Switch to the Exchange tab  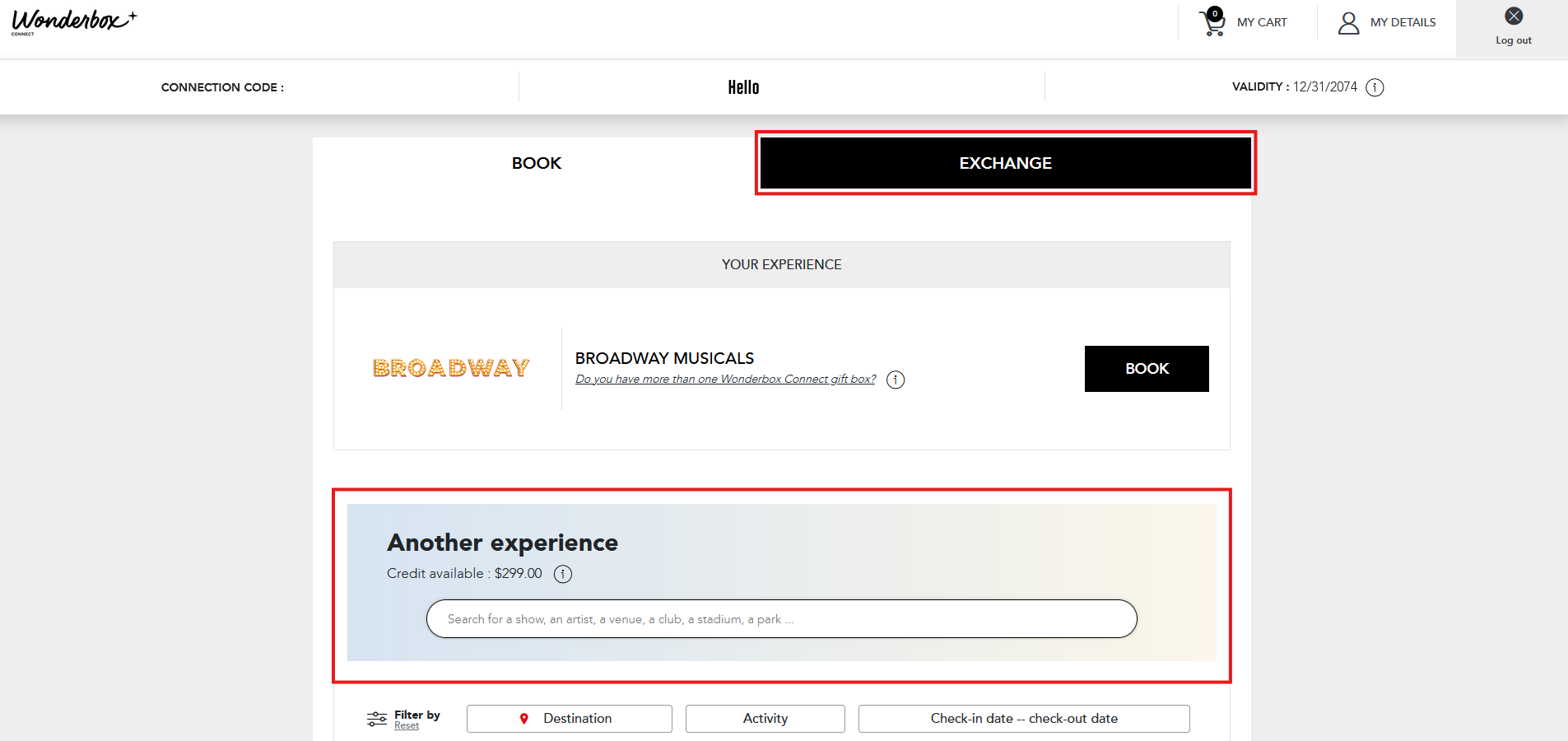[x=1005, y=163]
